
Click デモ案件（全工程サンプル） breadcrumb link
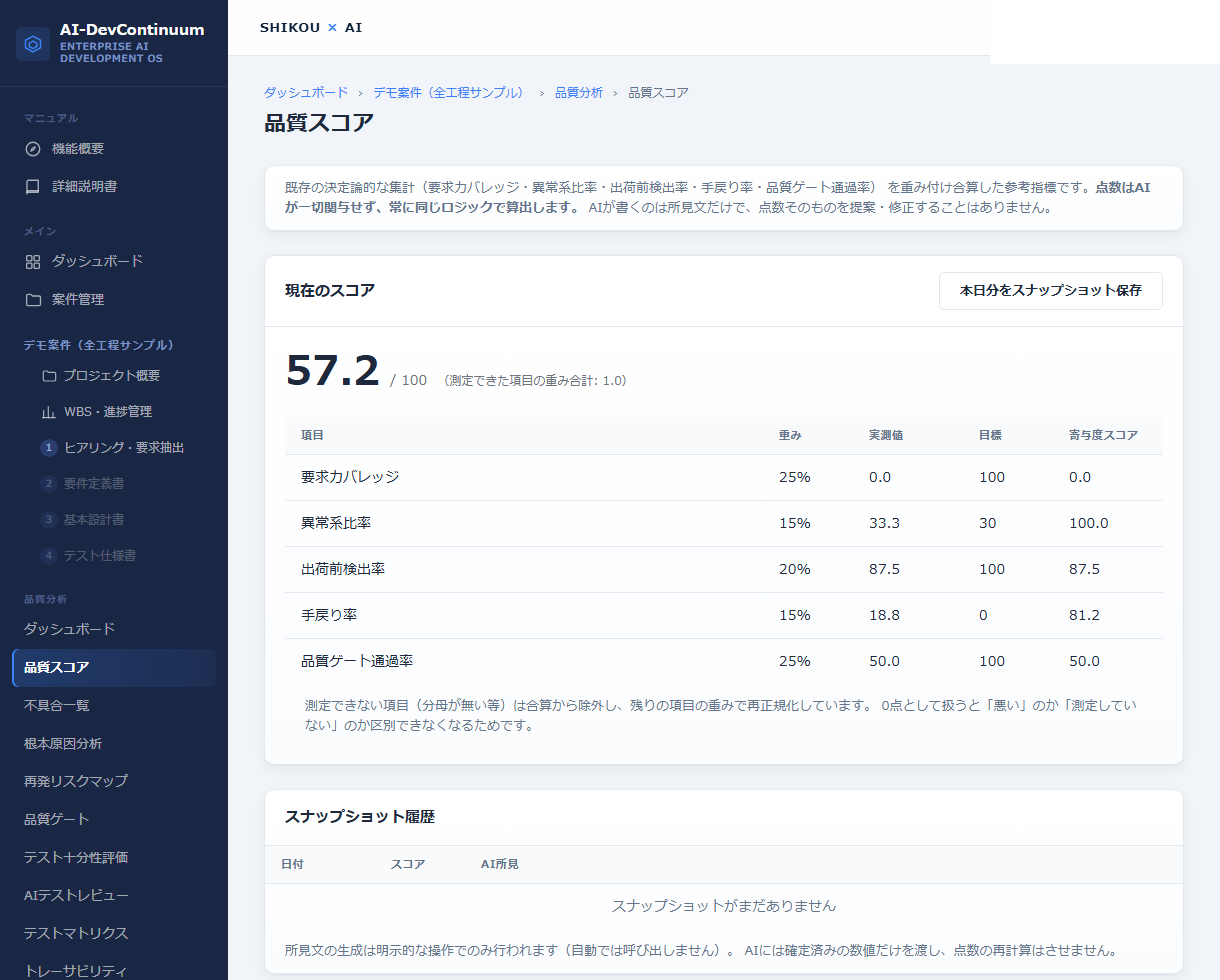pos(449,92)
